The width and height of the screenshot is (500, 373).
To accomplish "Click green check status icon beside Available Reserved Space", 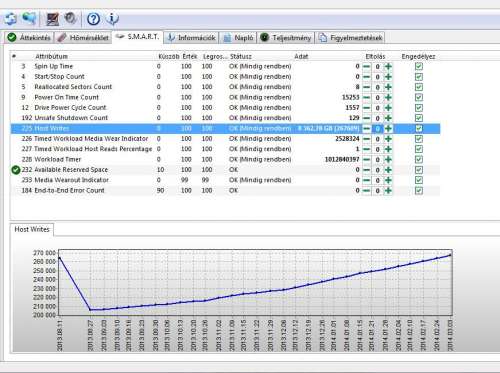I will tap(16, 170).
